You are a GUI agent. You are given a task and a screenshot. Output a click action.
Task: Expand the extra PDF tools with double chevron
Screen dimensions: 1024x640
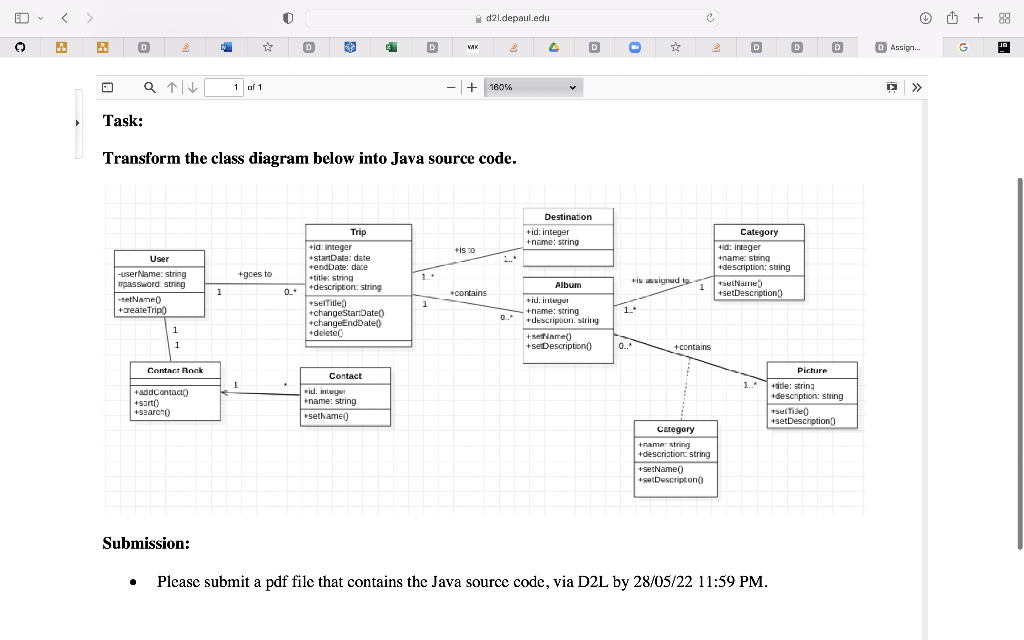pos(917,87)
